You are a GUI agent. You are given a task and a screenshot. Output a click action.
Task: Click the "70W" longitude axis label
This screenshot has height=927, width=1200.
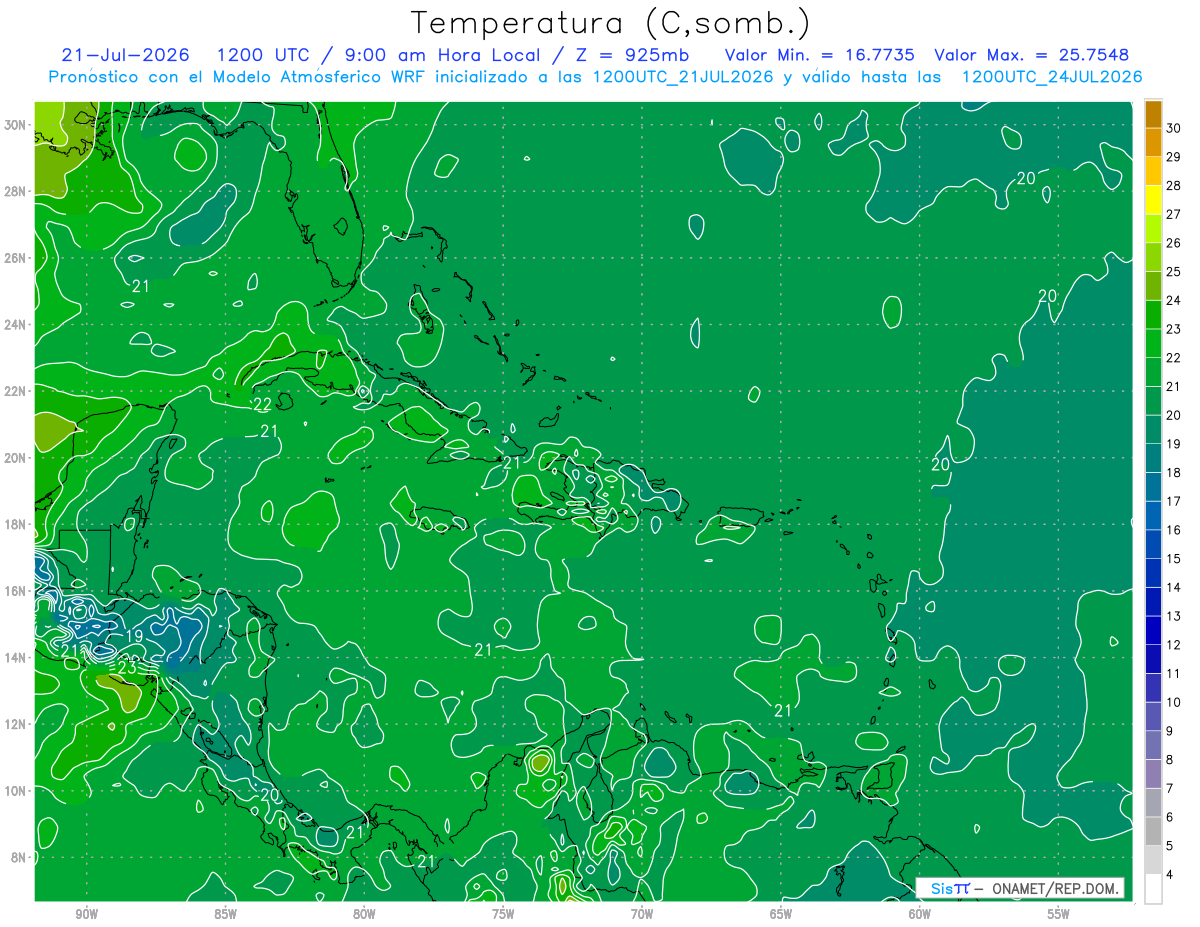click(x=642, y=914)
